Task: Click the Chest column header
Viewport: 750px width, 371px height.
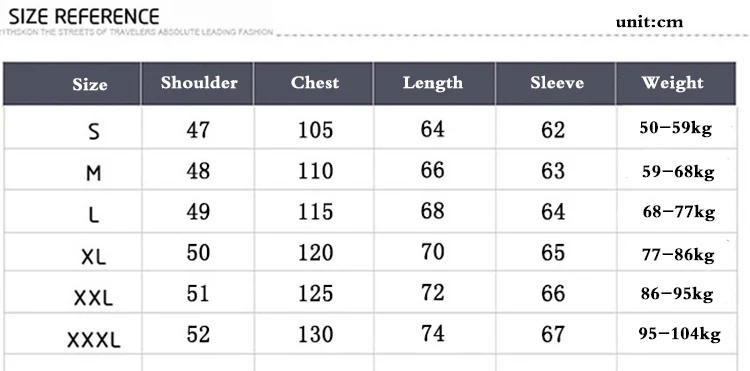Action: point(315,83)
